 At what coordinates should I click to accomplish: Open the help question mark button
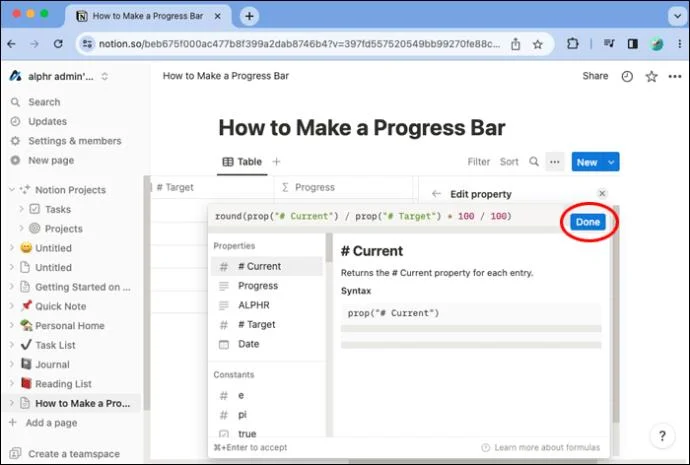[662, 436]
